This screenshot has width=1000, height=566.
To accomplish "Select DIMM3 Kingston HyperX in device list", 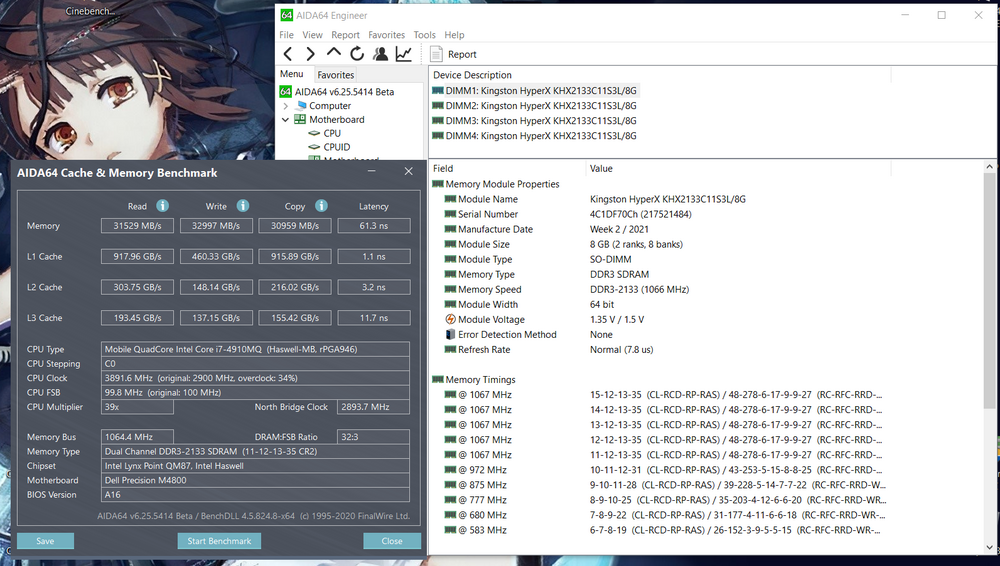I will [x=540, y=121].
